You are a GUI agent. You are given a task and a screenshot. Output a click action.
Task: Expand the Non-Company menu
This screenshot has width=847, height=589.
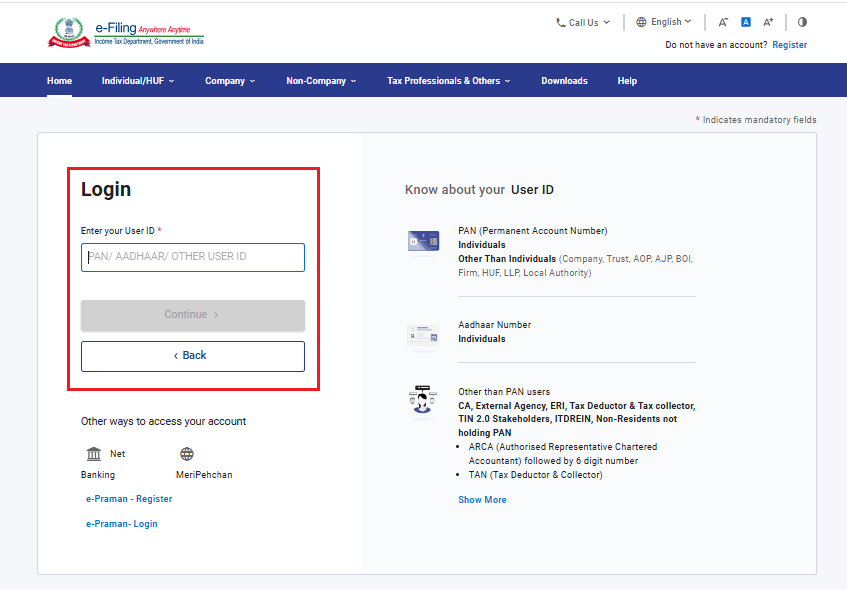click(321, 81)
